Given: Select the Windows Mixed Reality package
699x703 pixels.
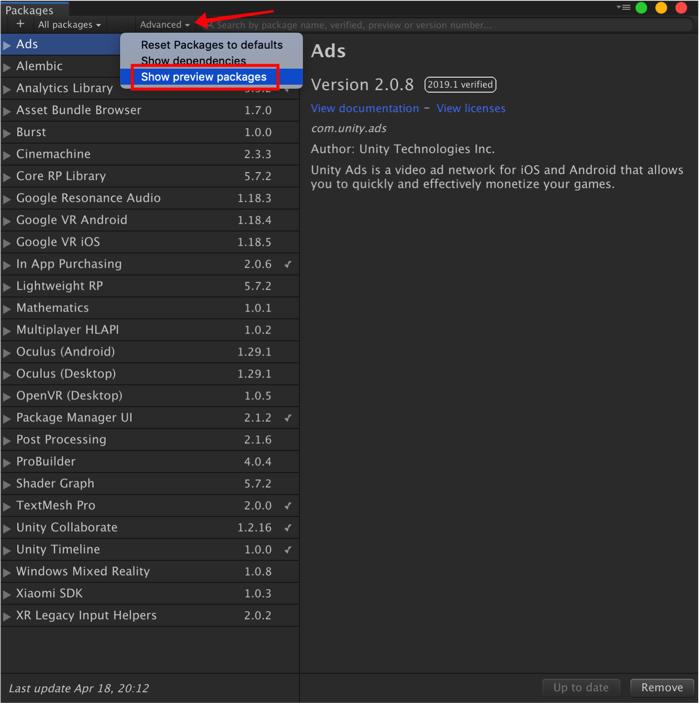Looking at the screenshot, I should pyautogui.click(x=150, y=572).
